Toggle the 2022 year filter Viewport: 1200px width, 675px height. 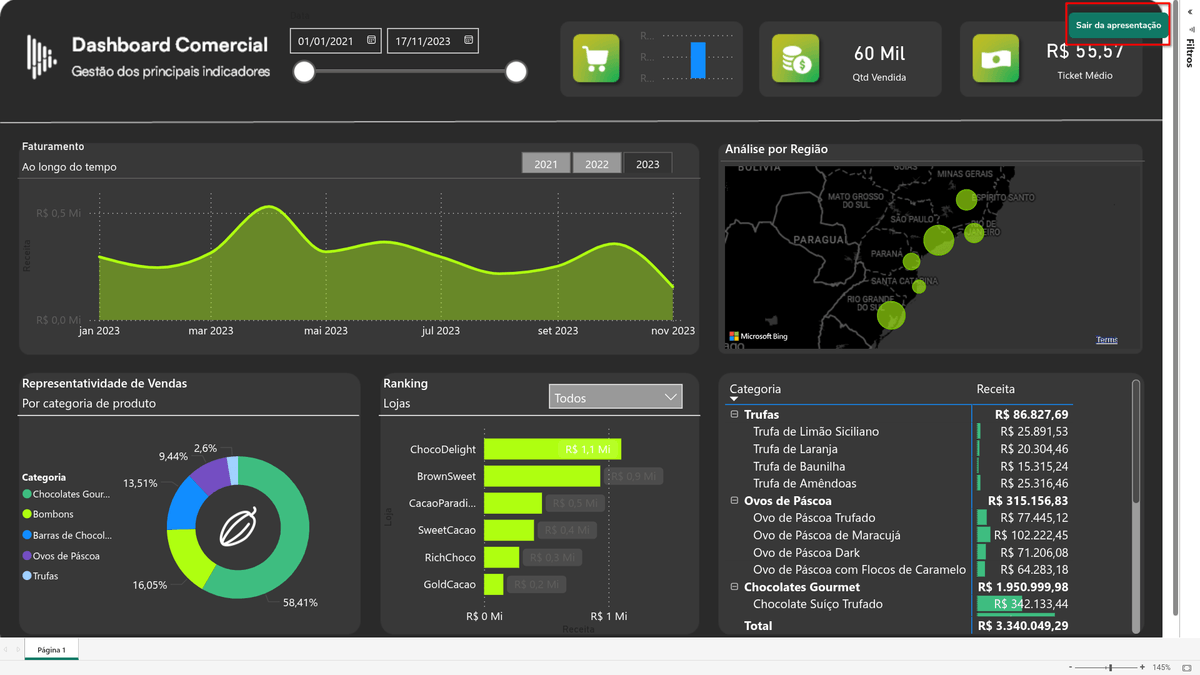tap(597, 164)
